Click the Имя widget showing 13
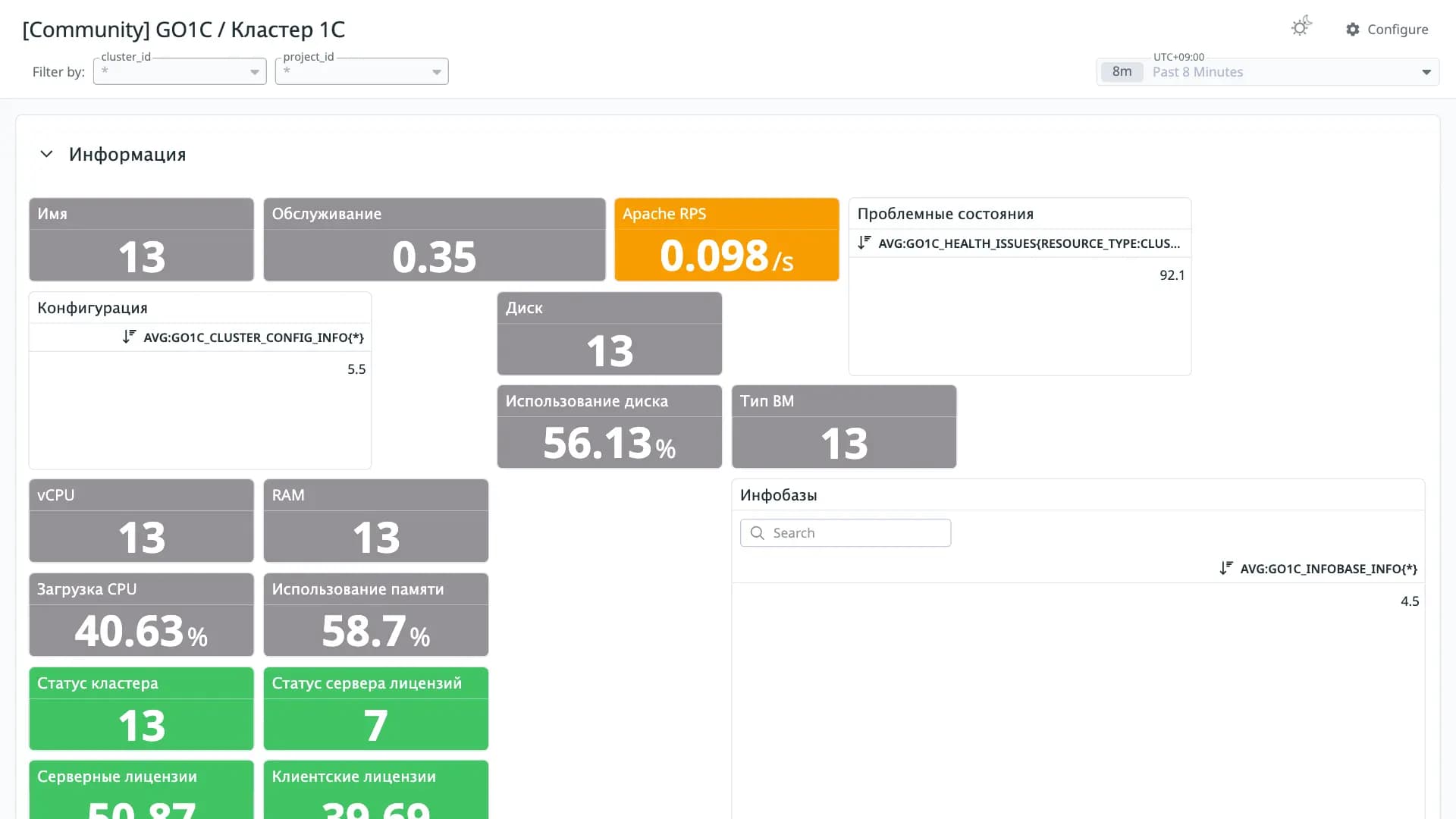This screenshot has height=819, width=1456. point(141,240)
